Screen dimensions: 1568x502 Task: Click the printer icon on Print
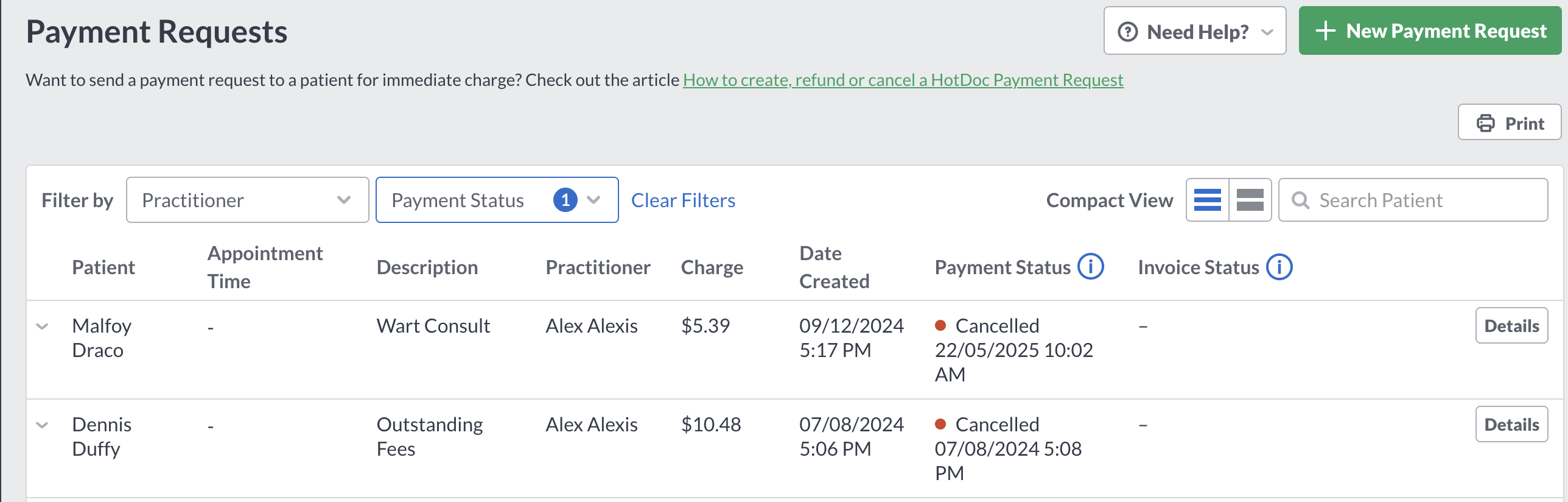[x=1485, y=123]
